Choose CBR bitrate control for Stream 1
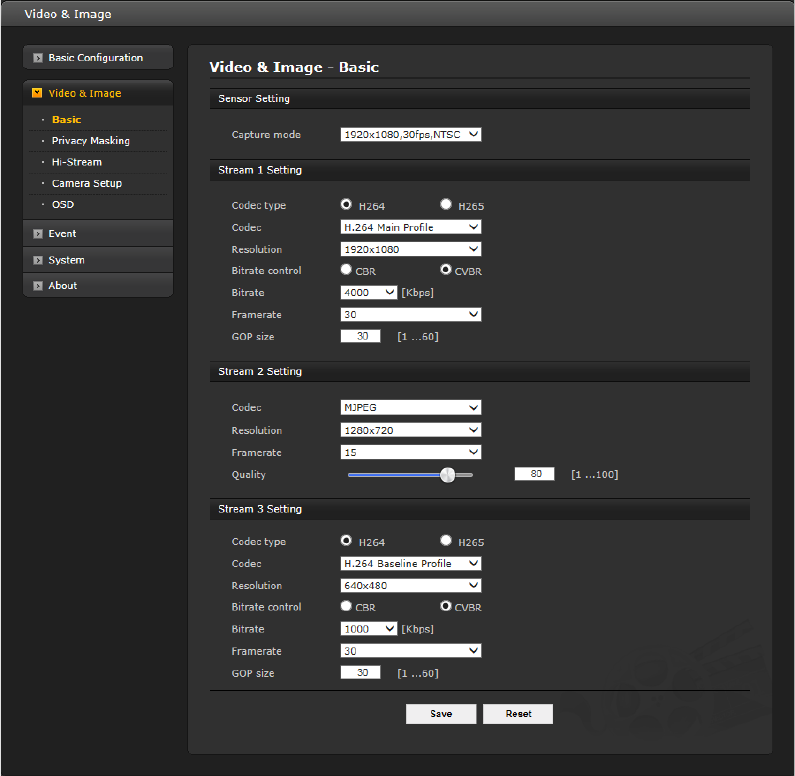 [x=346, y=269]
